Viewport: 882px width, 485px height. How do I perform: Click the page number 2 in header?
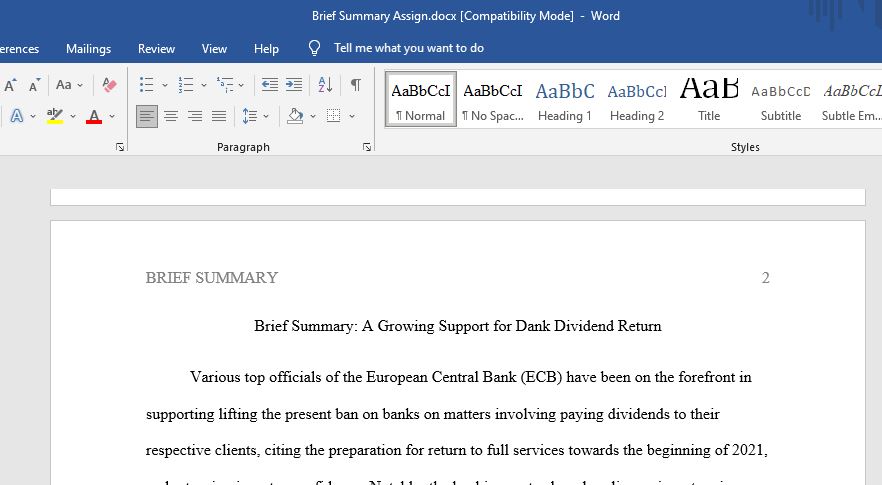pyautogui.click(x=766, y=278)
